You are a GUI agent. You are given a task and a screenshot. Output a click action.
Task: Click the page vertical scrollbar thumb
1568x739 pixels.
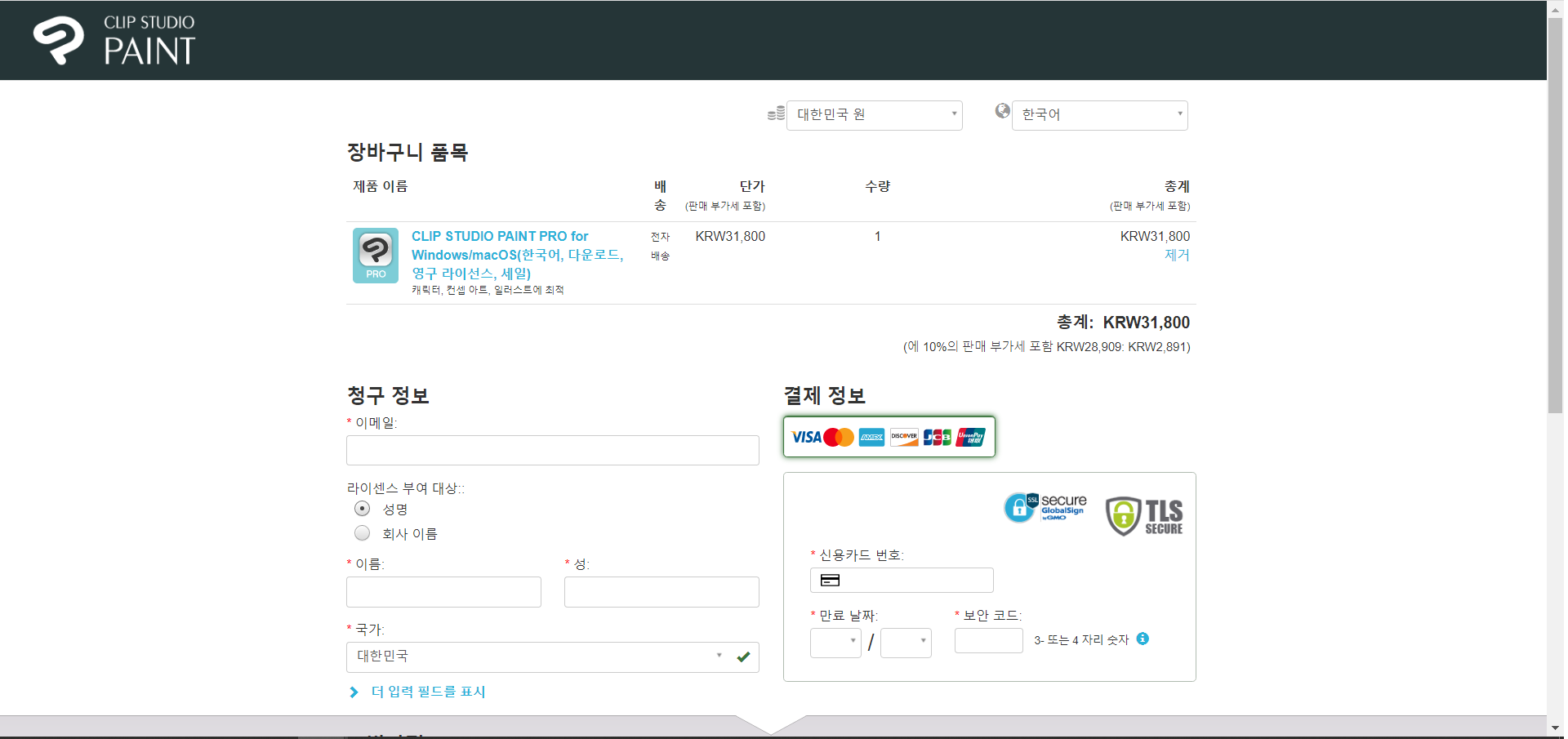(1555, 215)
